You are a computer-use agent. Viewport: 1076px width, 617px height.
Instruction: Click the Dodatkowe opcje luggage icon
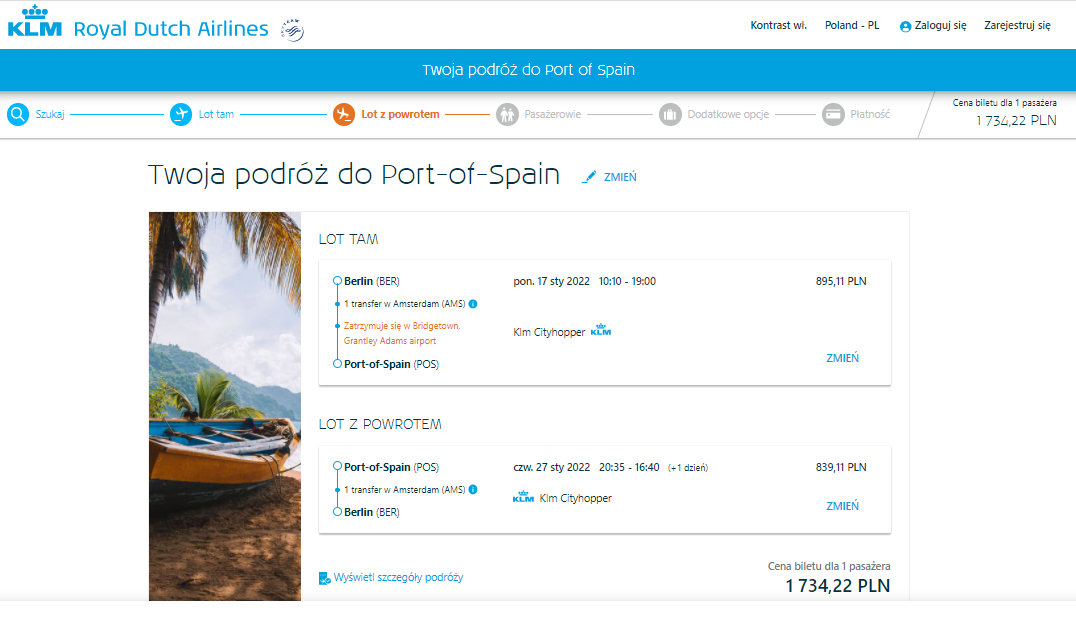tap(670, 114)
